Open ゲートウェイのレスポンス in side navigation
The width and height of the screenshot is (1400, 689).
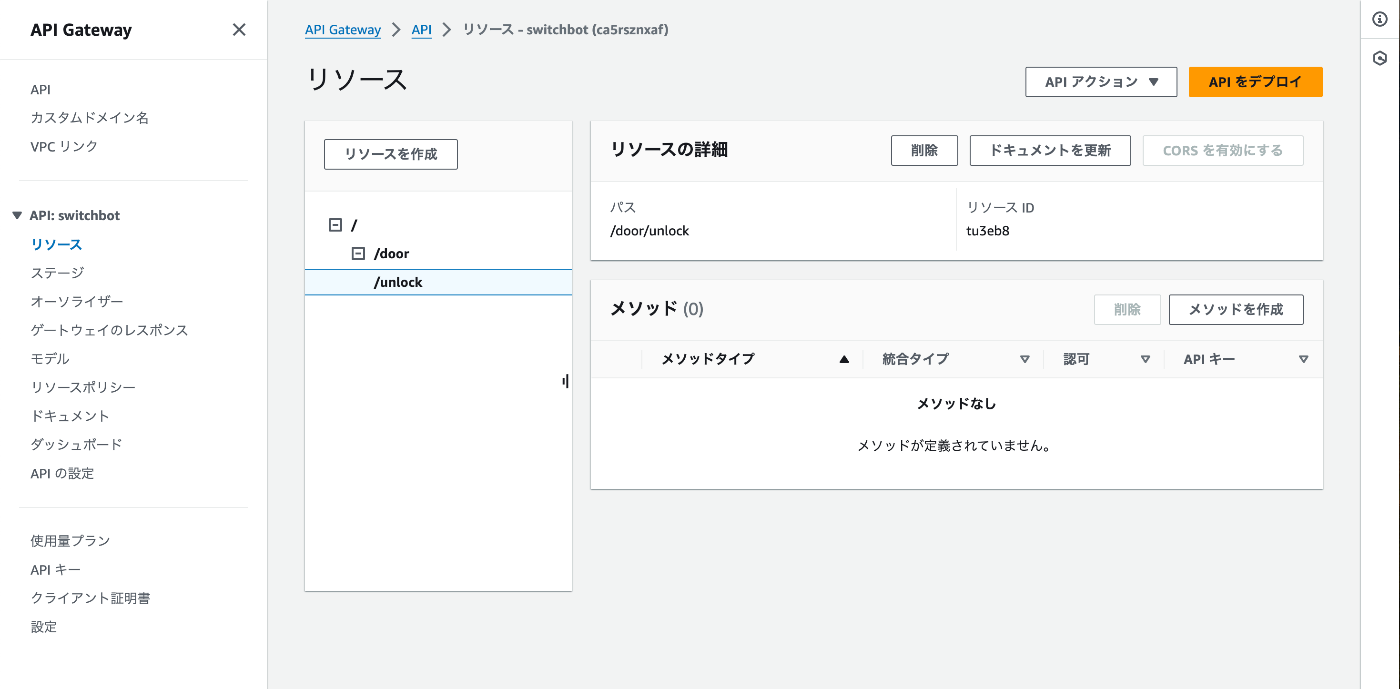click(x=109, y=330)
